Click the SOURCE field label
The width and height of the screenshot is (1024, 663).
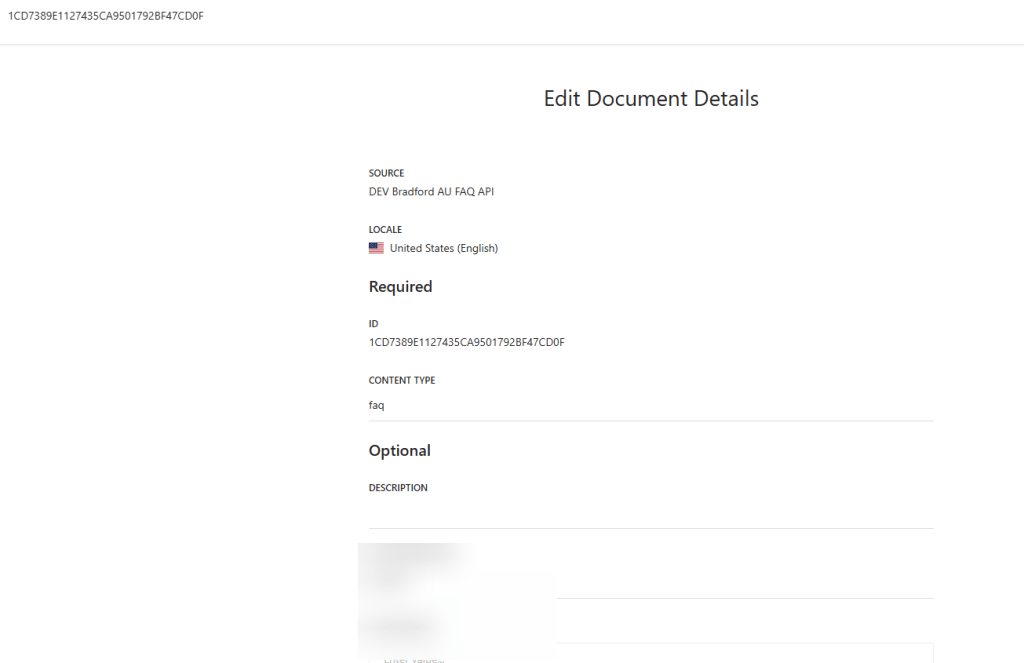[x=386, y=172]
